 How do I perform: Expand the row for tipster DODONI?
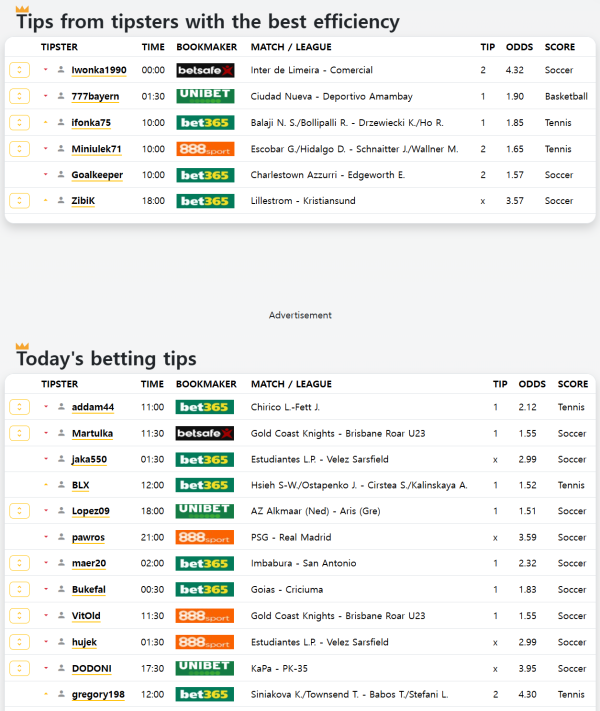click(19, 667)
